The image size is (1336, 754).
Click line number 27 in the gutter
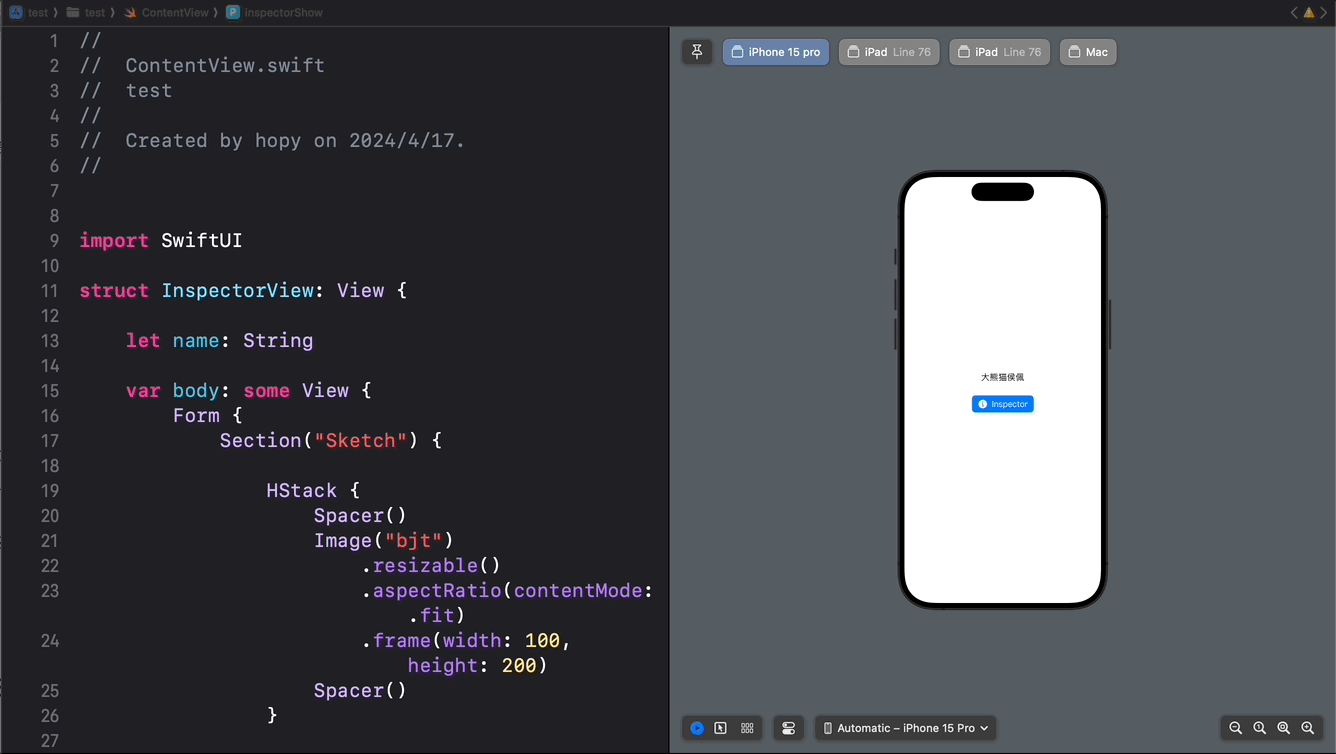point(50,741)
